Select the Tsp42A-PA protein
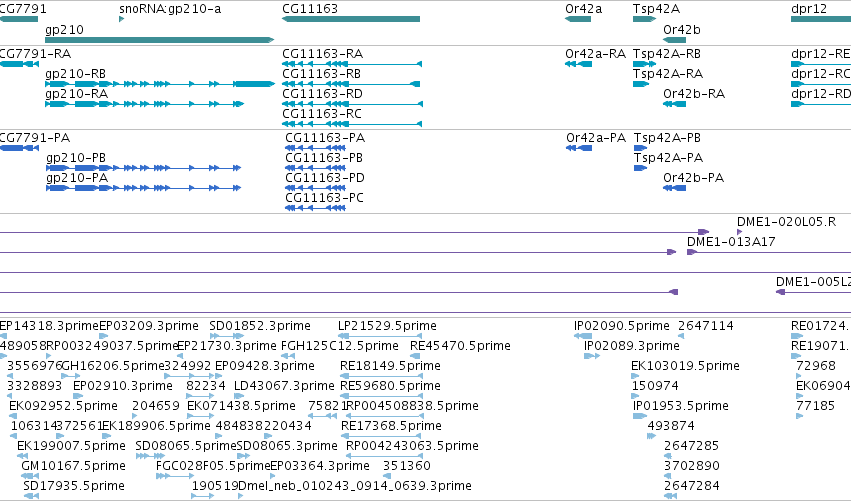The height and width of the screenshot is (501, 851). (x=640, y=168)
